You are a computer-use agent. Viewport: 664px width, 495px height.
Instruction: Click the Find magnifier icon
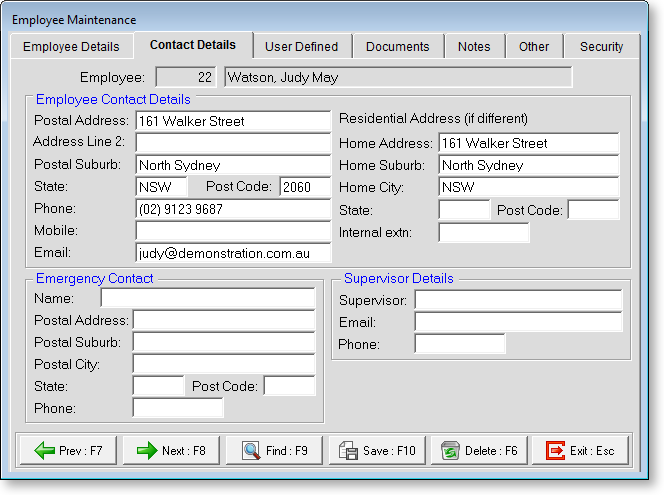point(250,451)
